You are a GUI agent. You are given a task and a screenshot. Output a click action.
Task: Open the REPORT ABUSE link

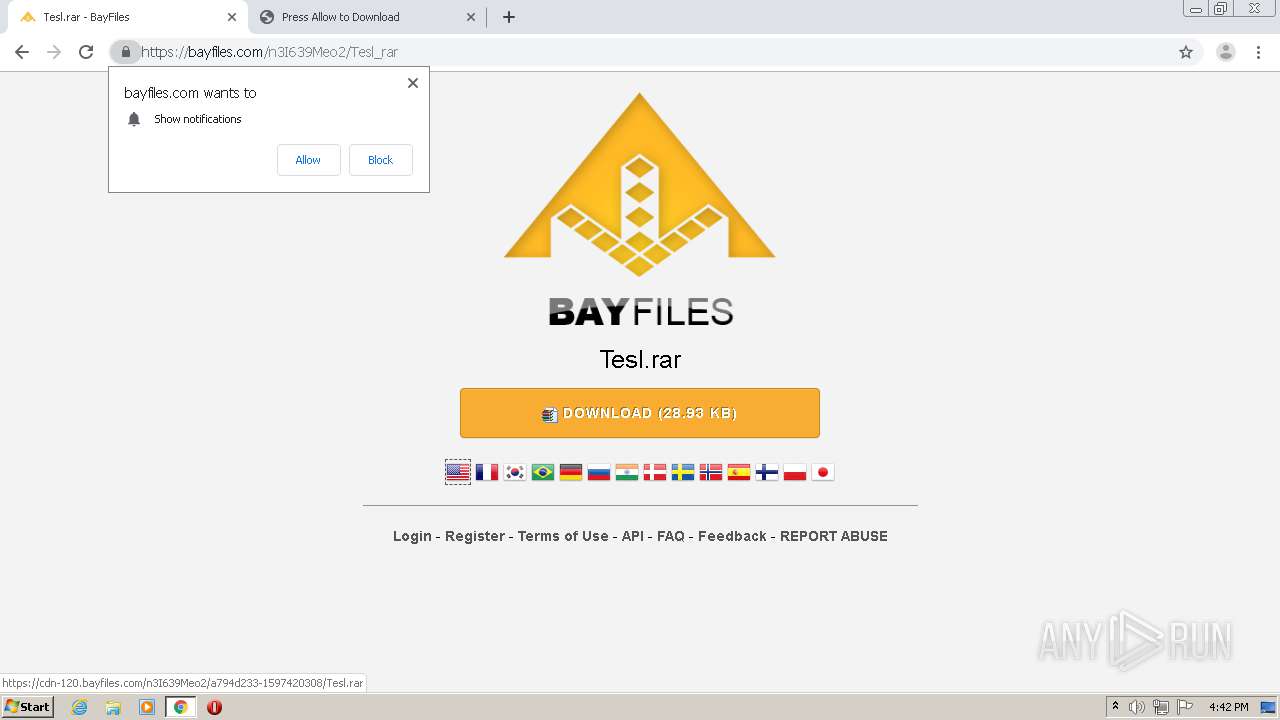click(834, 536)
